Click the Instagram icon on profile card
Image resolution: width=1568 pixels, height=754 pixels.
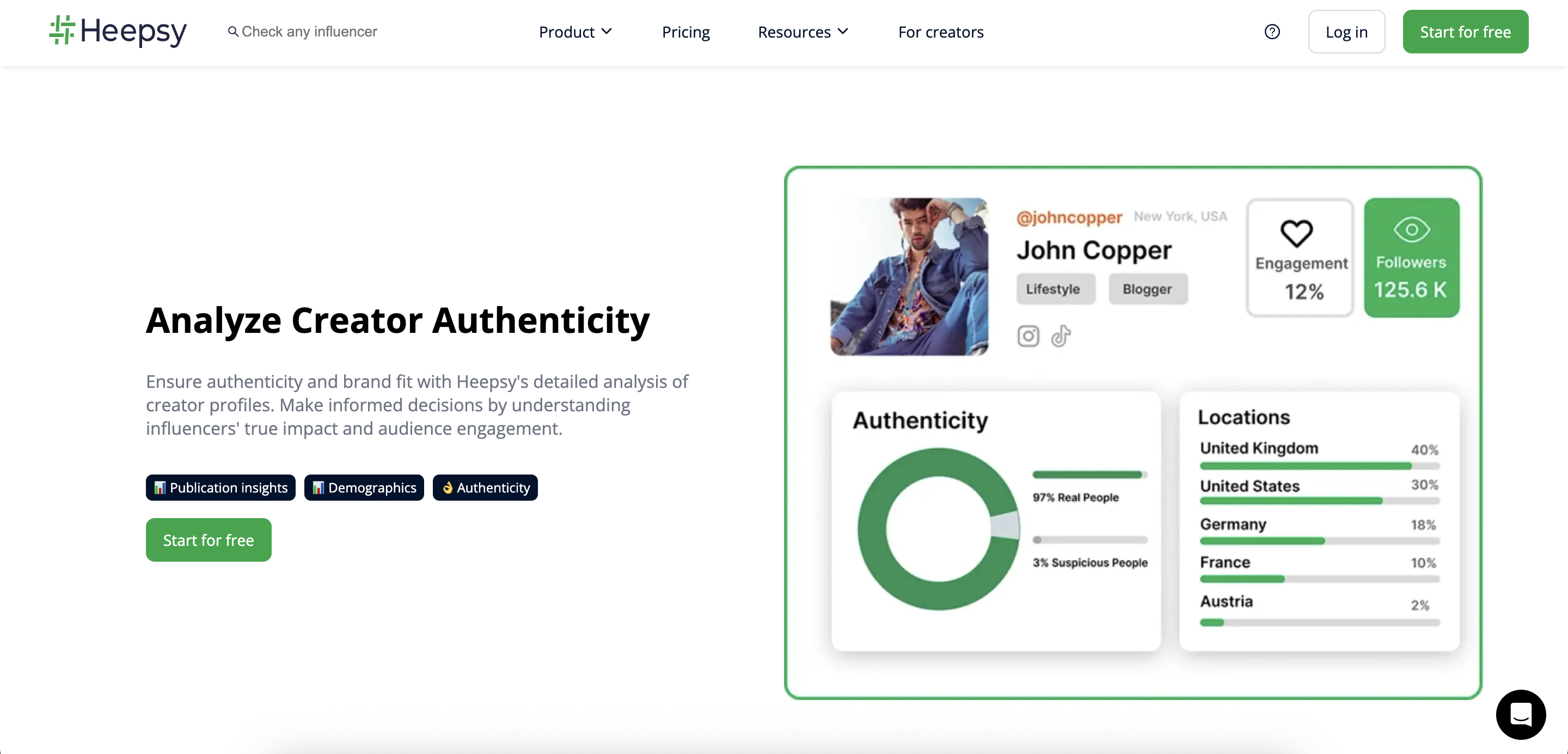click(1027, 336)
